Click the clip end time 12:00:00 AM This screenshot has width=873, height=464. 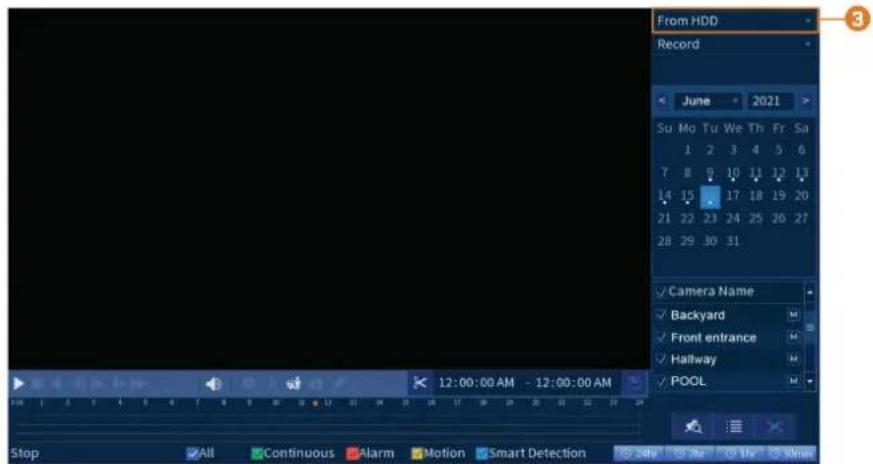pos(573,383)
